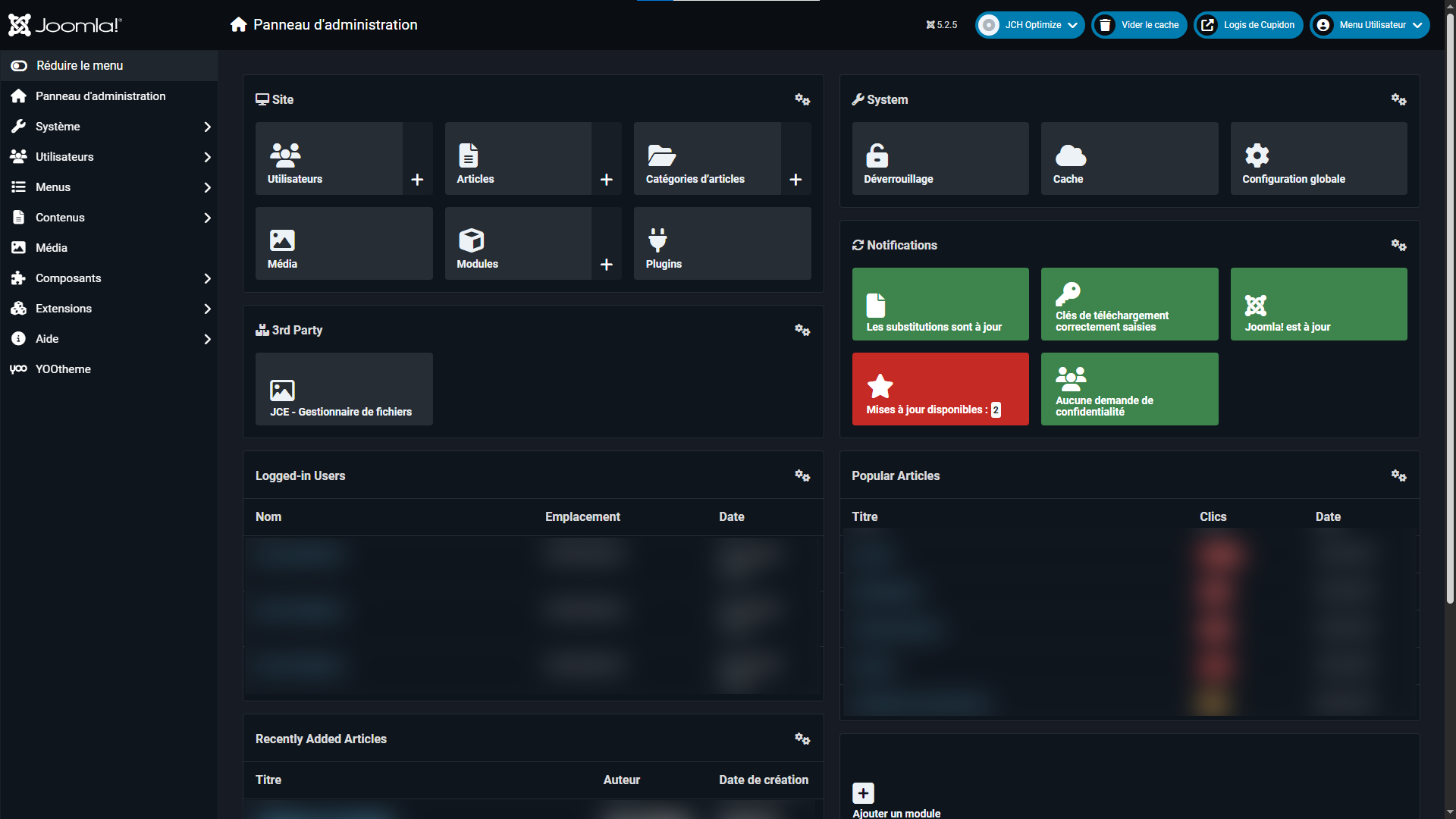The width and height of the screenshot is (1456, 819).
Task: Open the Plugins quick icon
Action: 722,243
